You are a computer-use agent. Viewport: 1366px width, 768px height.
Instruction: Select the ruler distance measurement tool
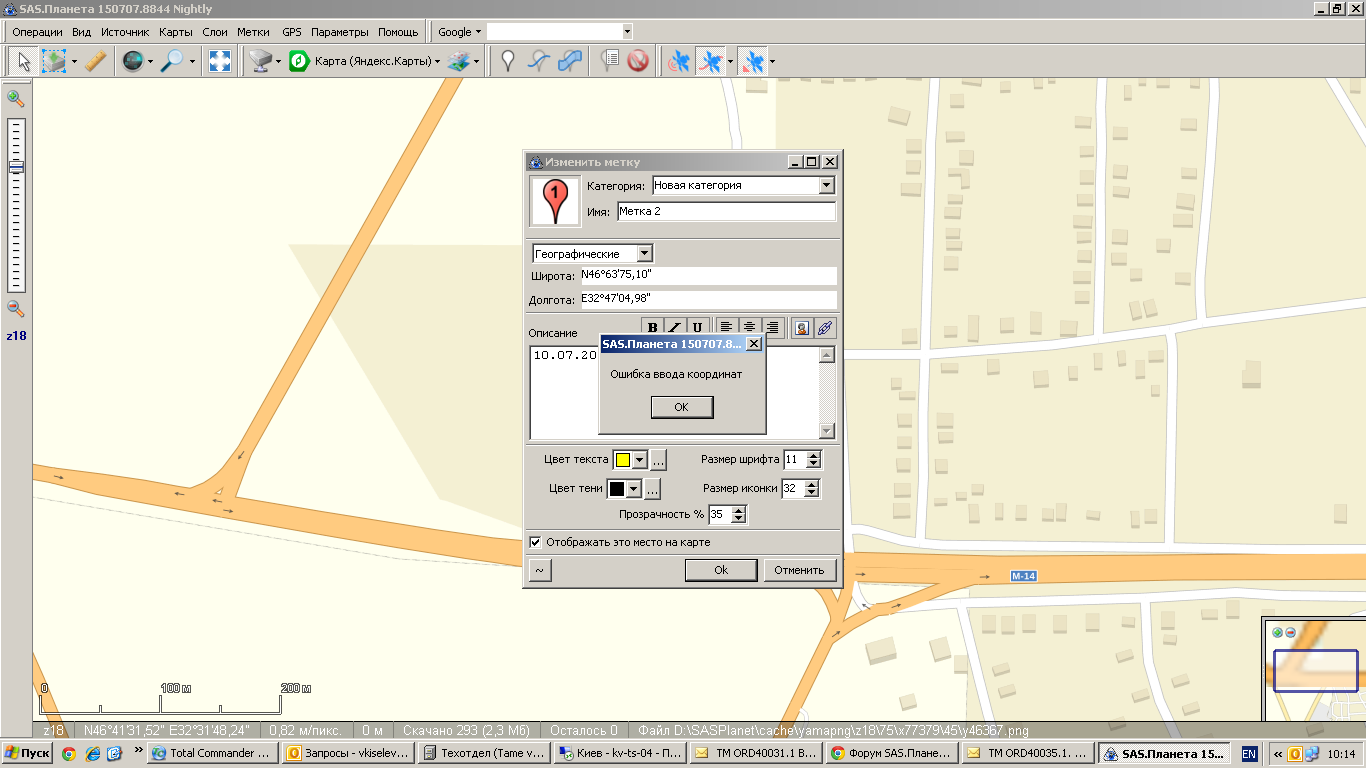(95, 62)
